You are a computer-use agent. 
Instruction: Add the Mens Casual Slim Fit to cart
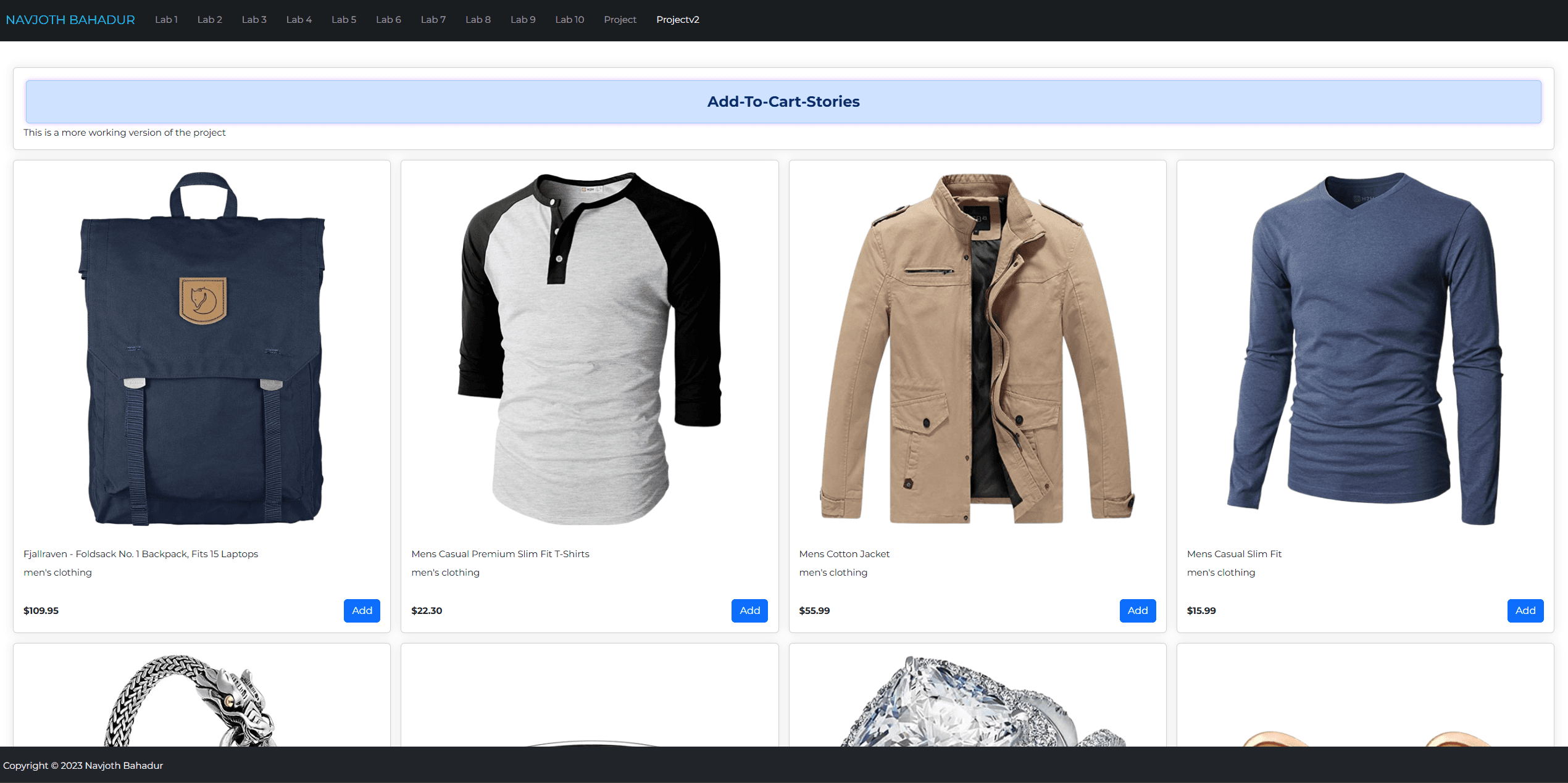pos(1525,610)
